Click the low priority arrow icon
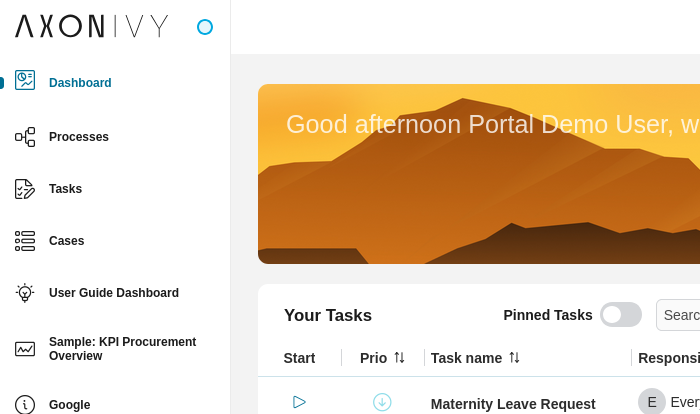Viewport: 700px width, 414px height. [x=382, y=402]
